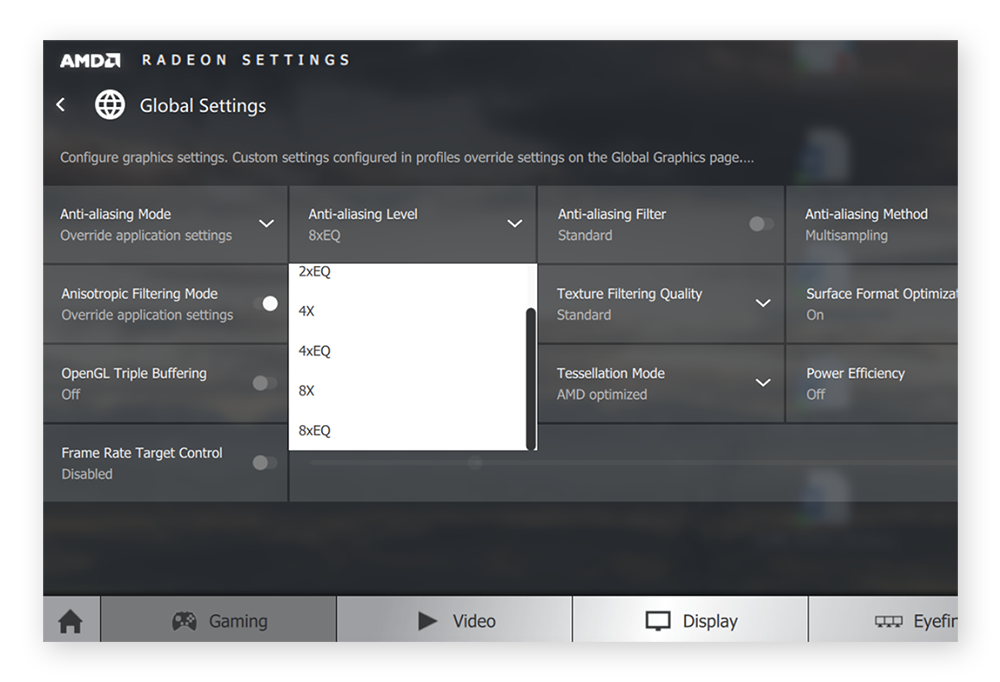Enable Frame Rate Target Control switch
1000x682 pixels.
click(x=265, y=463)
